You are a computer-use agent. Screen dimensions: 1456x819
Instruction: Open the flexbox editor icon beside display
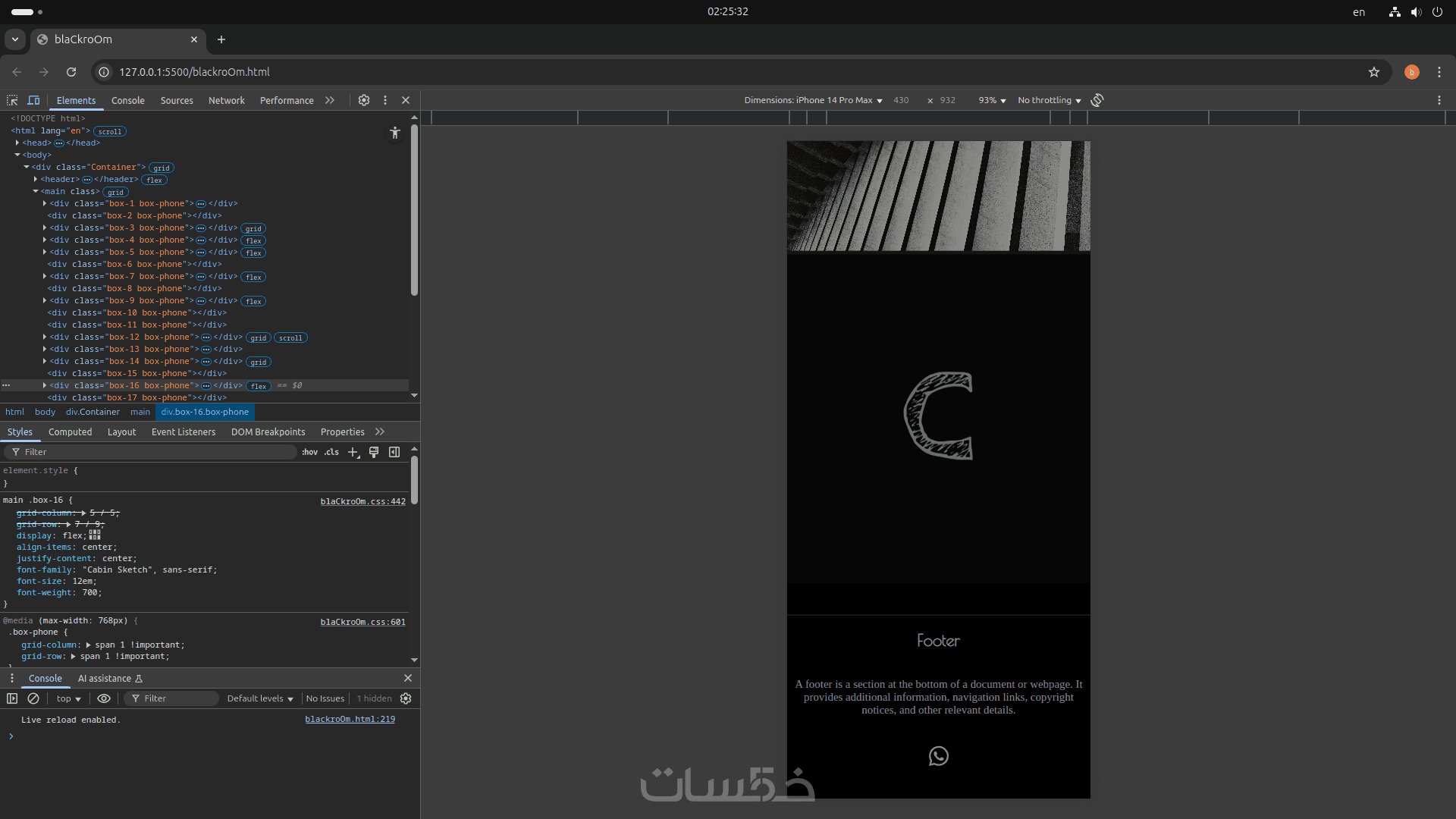[95, 535]
